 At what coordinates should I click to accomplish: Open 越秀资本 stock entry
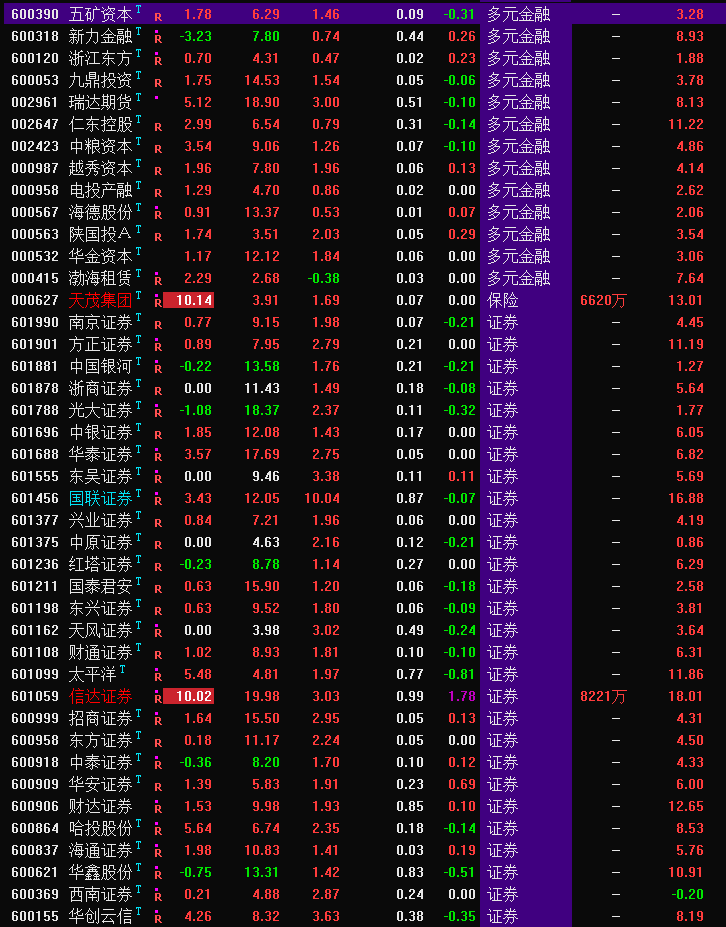point(100,168)
